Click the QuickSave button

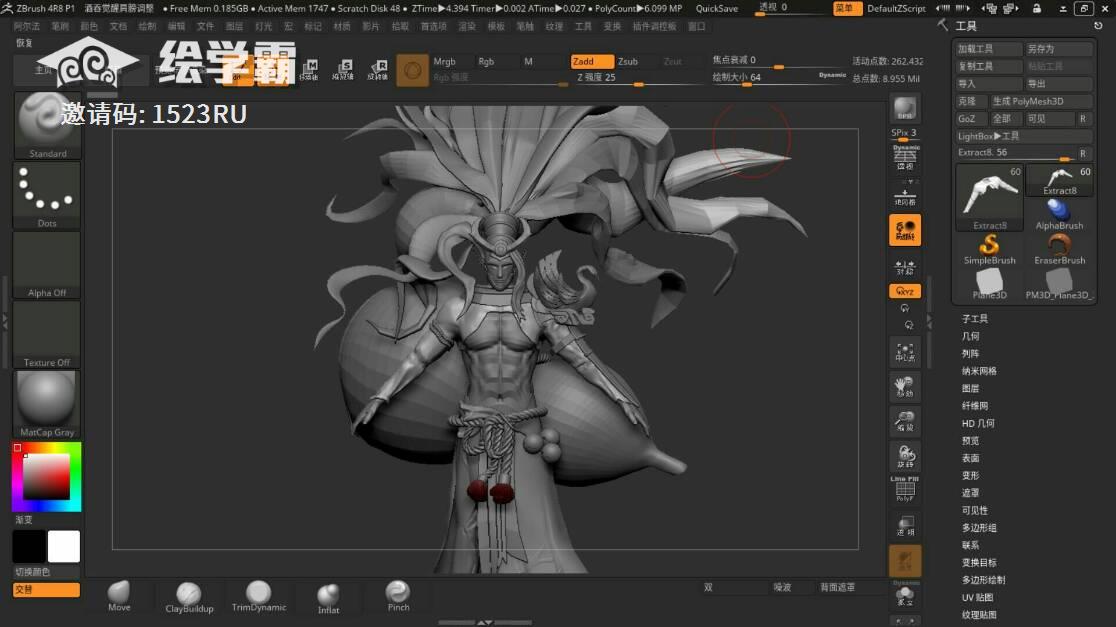(x=716, y=9)
